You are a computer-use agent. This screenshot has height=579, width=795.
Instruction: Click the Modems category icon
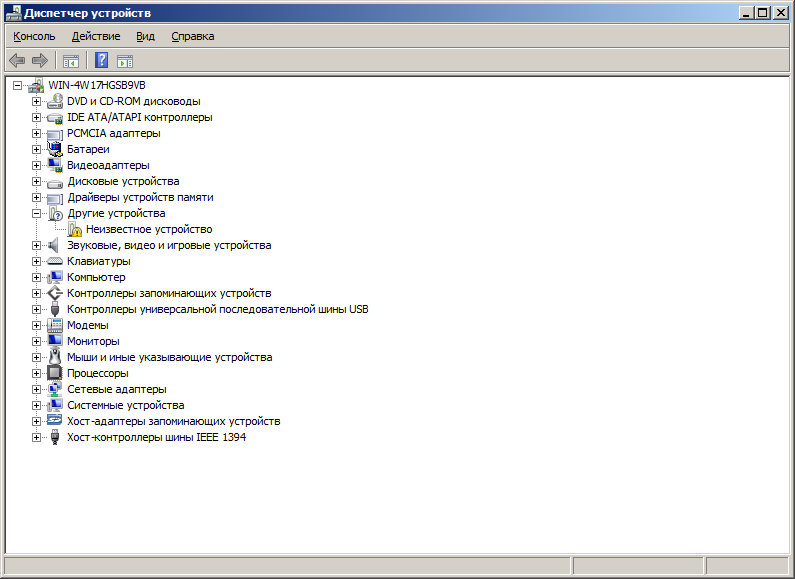point(55,325)
